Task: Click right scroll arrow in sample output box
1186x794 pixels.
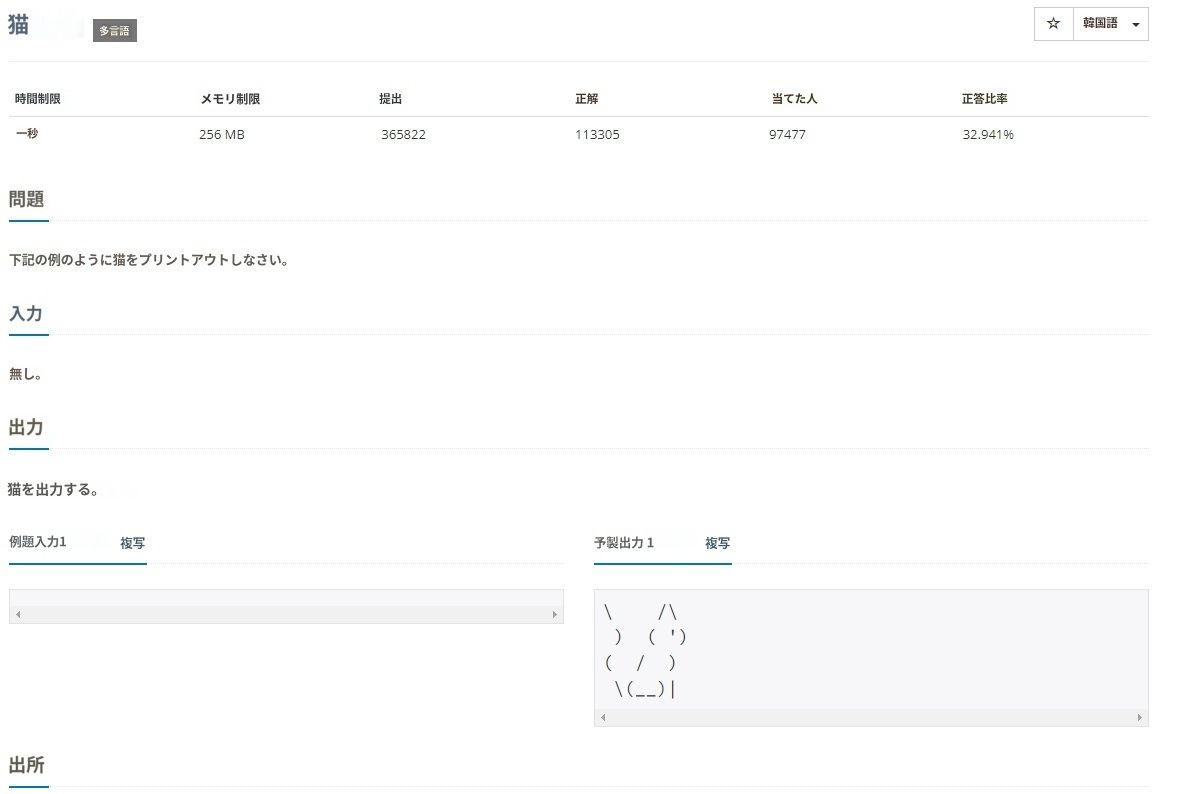Action: click(1139, 718)
